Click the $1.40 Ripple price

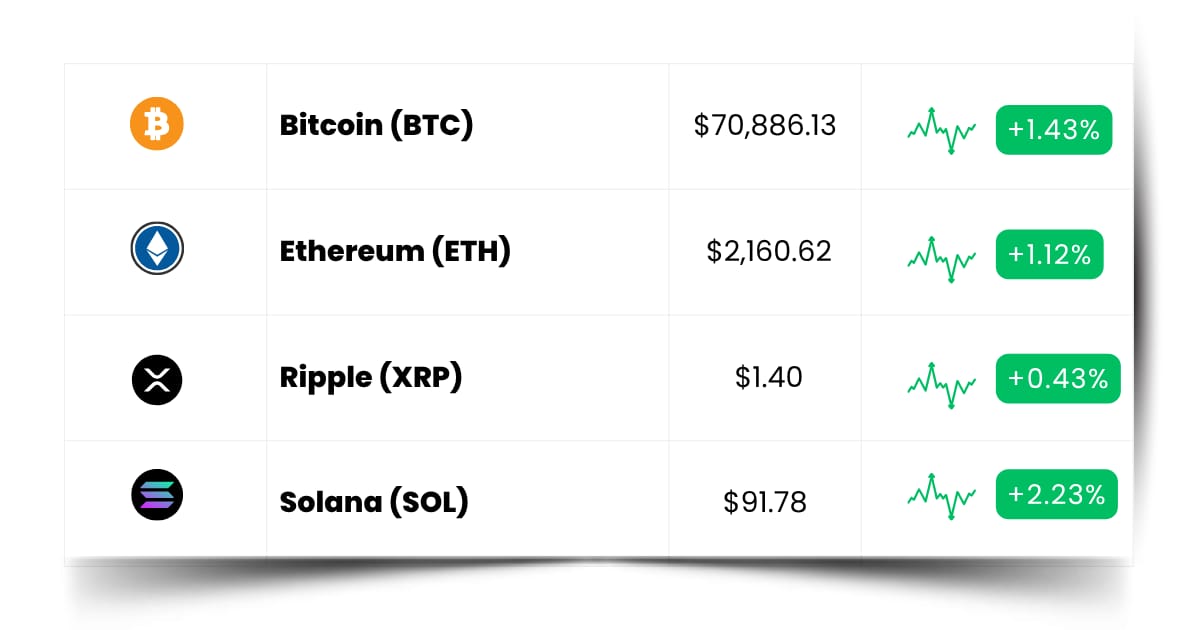(x=769, y=377)
